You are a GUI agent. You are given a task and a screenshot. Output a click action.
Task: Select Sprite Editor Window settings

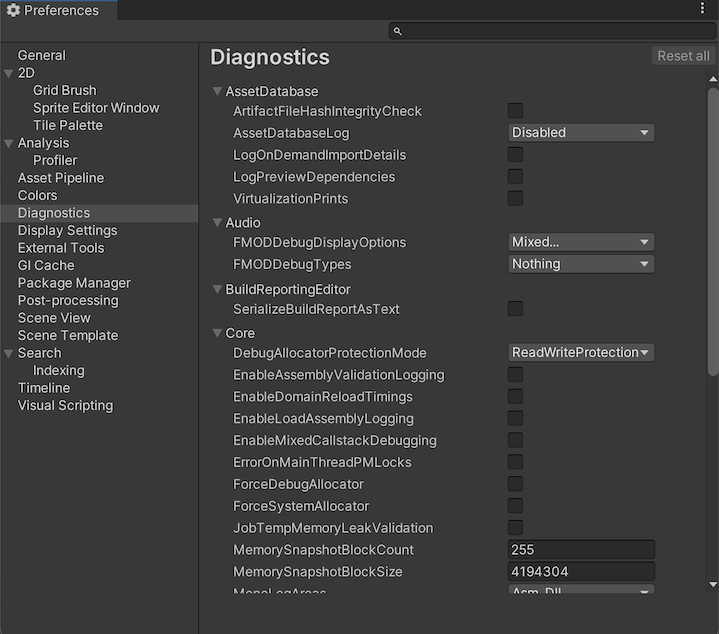tap(96, 108)
